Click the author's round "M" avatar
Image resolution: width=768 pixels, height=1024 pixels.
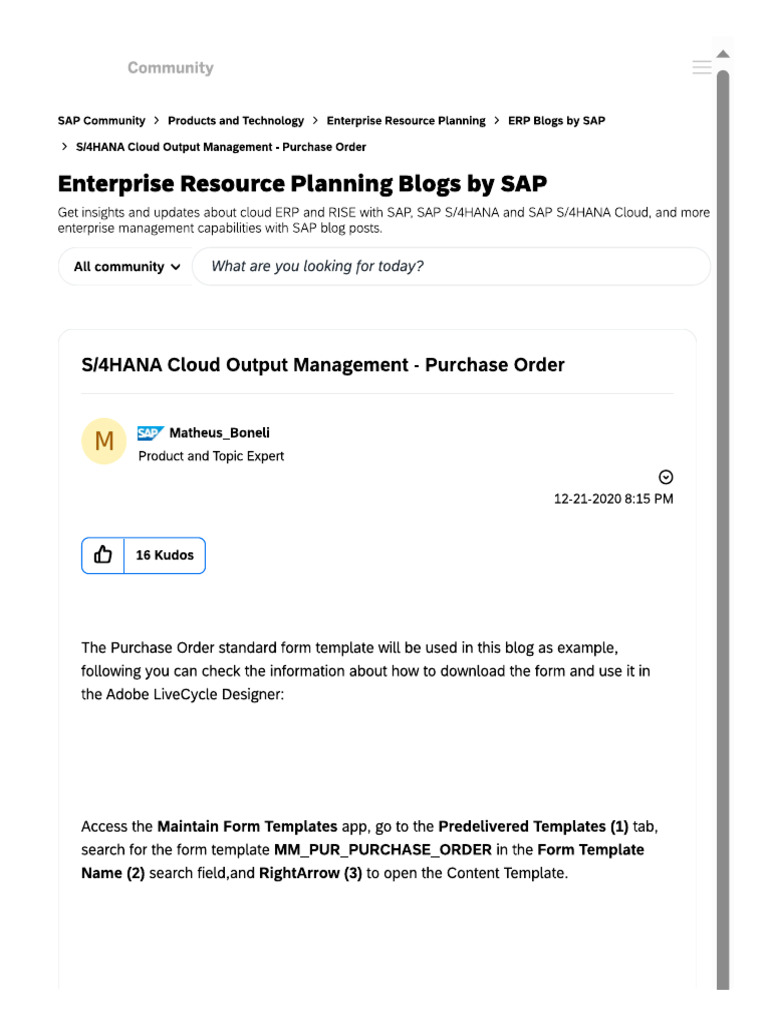[104, 441]
